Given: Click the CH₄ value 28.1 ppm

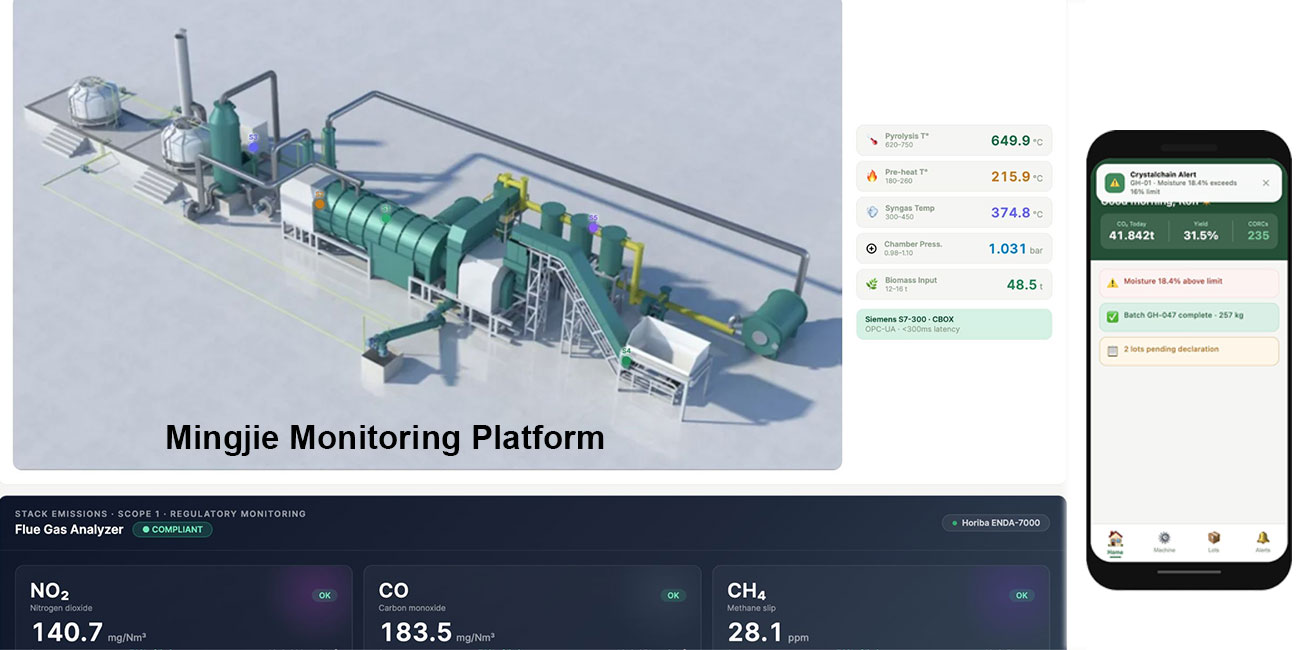Looking at the screenshot, I should pos(768,633).
